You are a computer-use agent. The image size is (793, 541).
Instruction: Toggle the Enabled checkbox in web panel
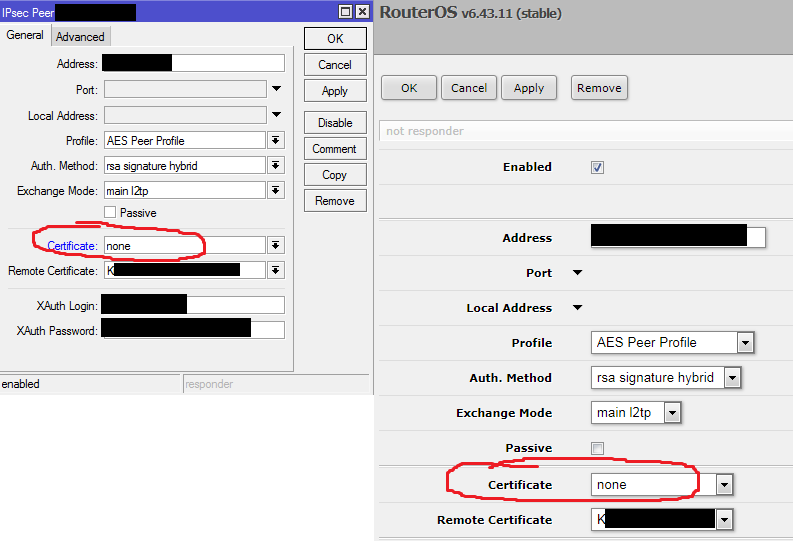click(x=597, y=167)
